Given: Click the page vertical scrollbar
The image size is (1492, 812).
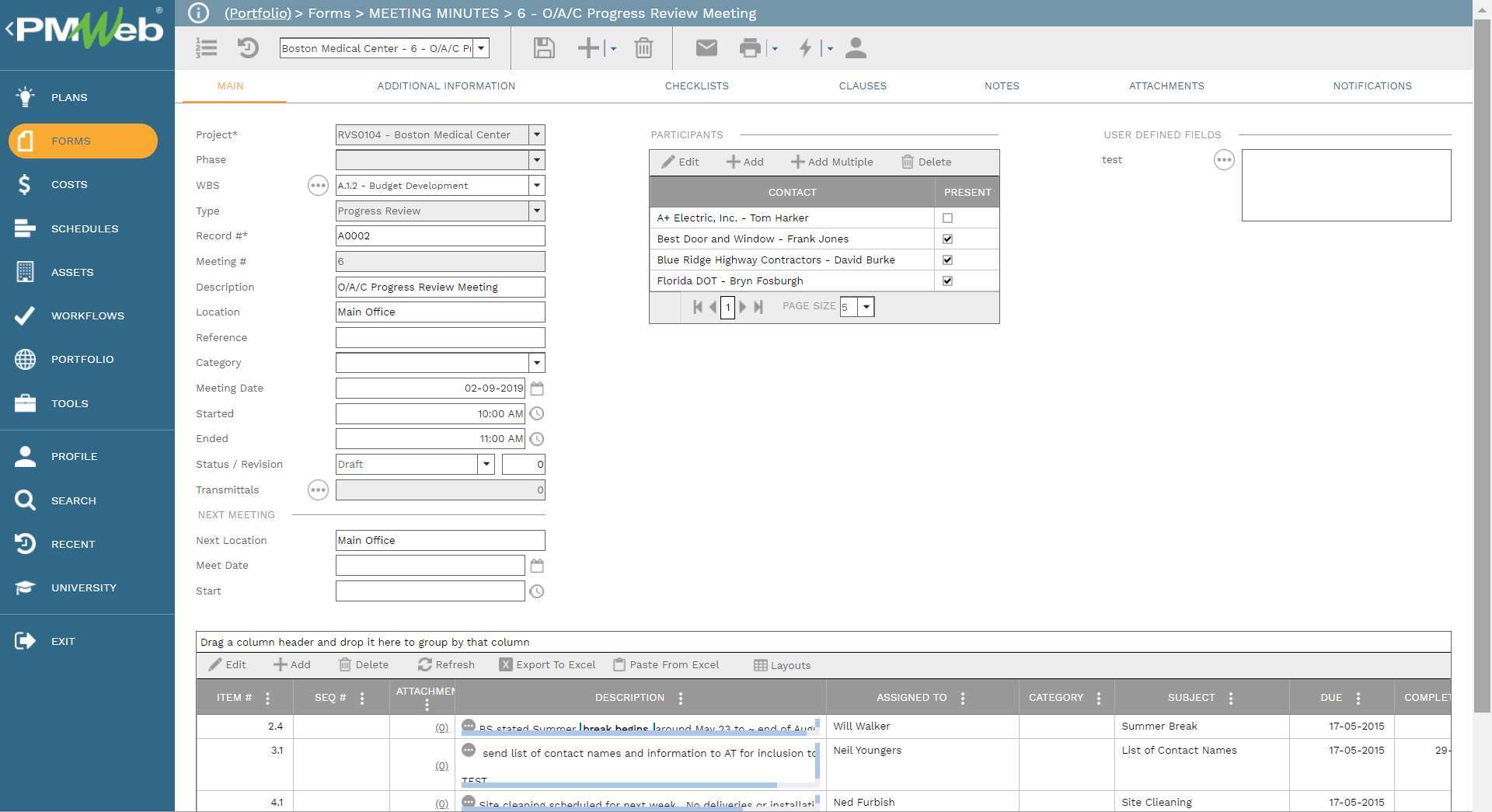Looking at the screenshot, I should coord(1483,365).
